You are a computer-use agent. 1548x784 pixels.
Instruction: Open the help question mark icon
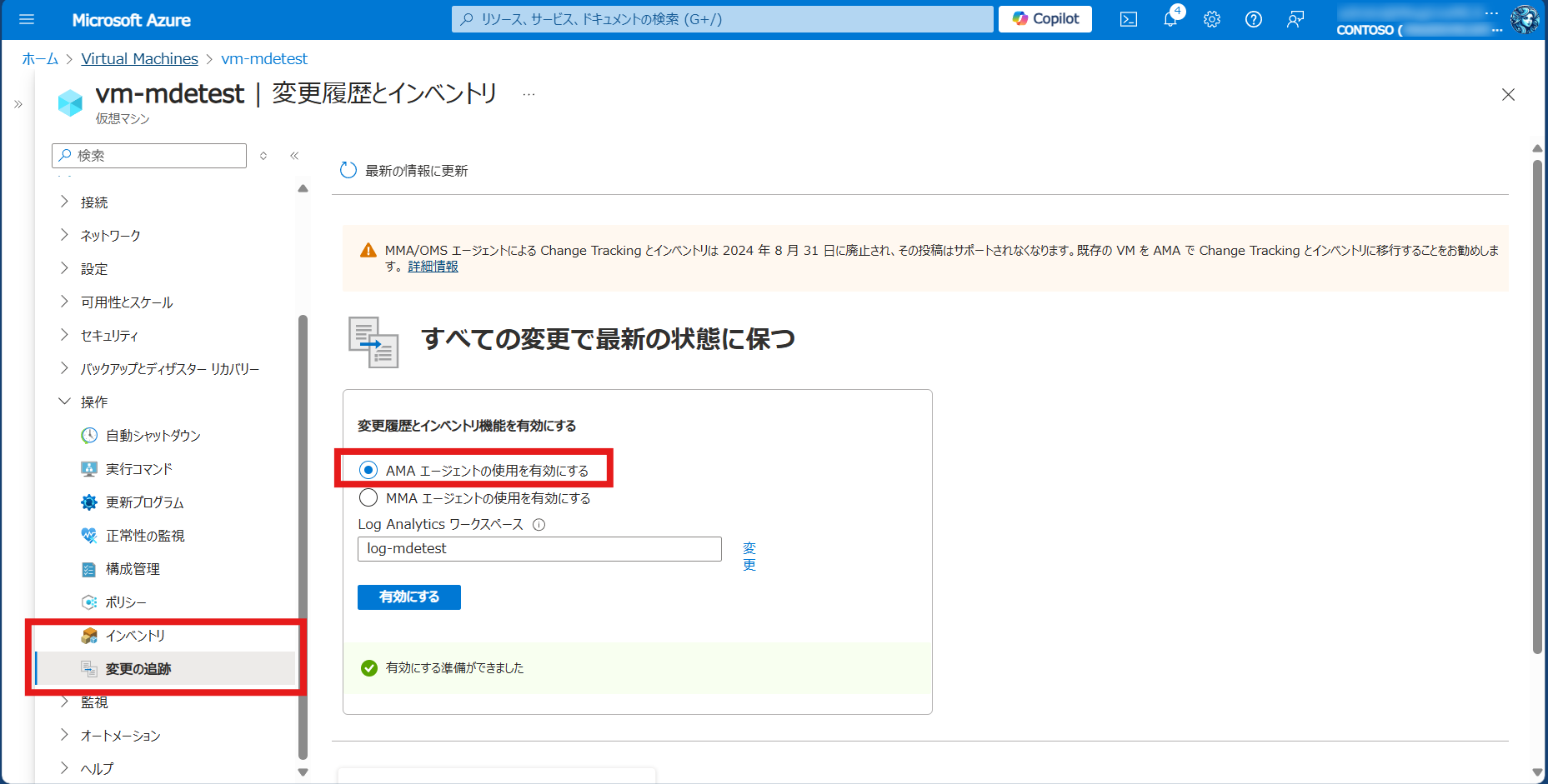click(1254, 19)
